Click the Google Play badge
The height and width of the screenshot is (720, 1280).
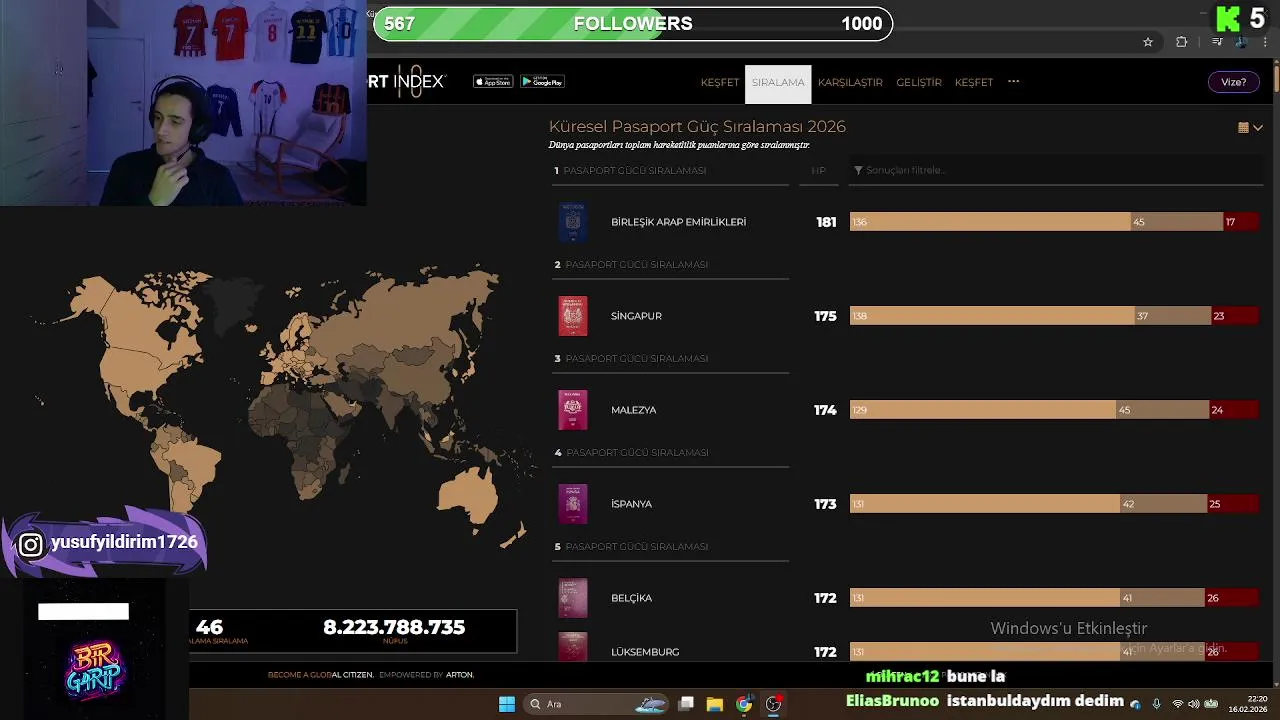(542, 82)
